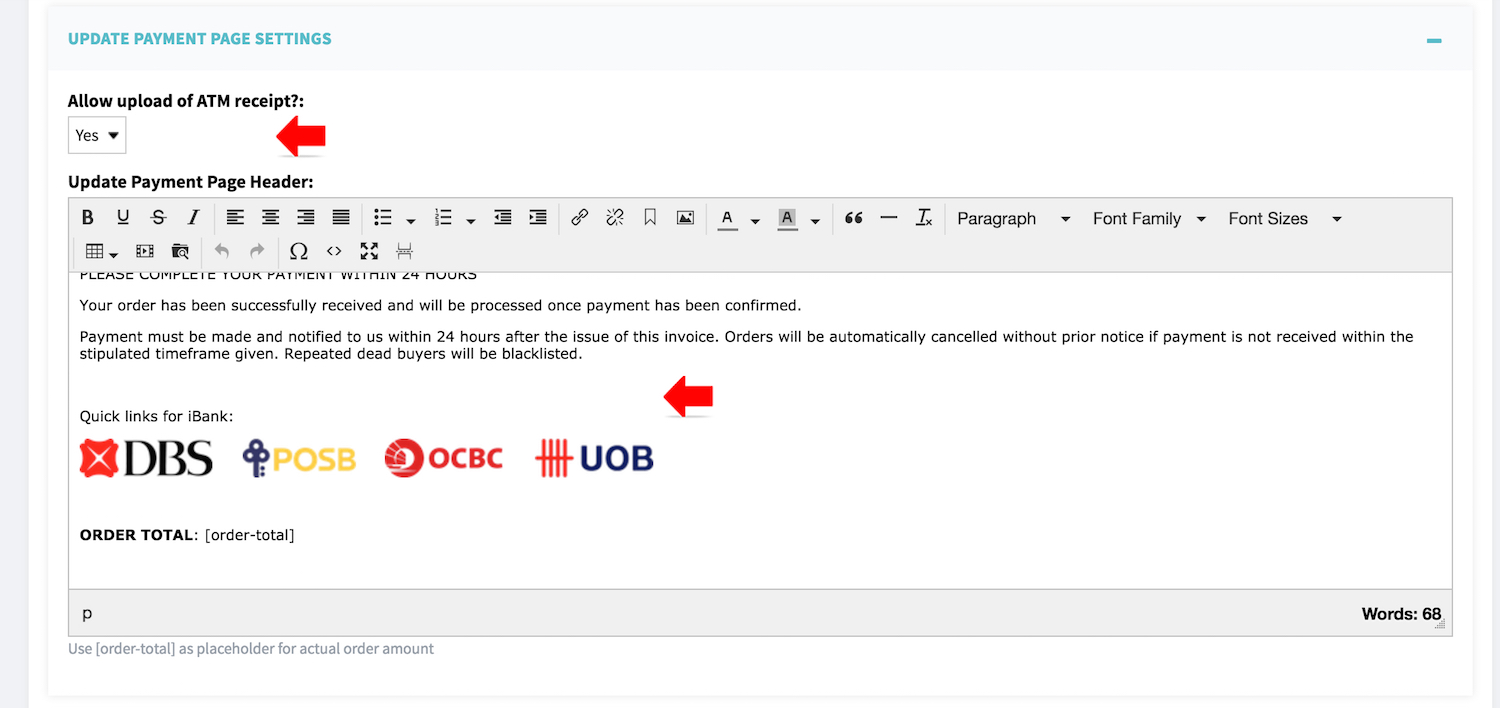Open the ATM receipt Yes dropdown
Image resolution: width=1500 pixels, height=708 pixels.
coord(97,135)
